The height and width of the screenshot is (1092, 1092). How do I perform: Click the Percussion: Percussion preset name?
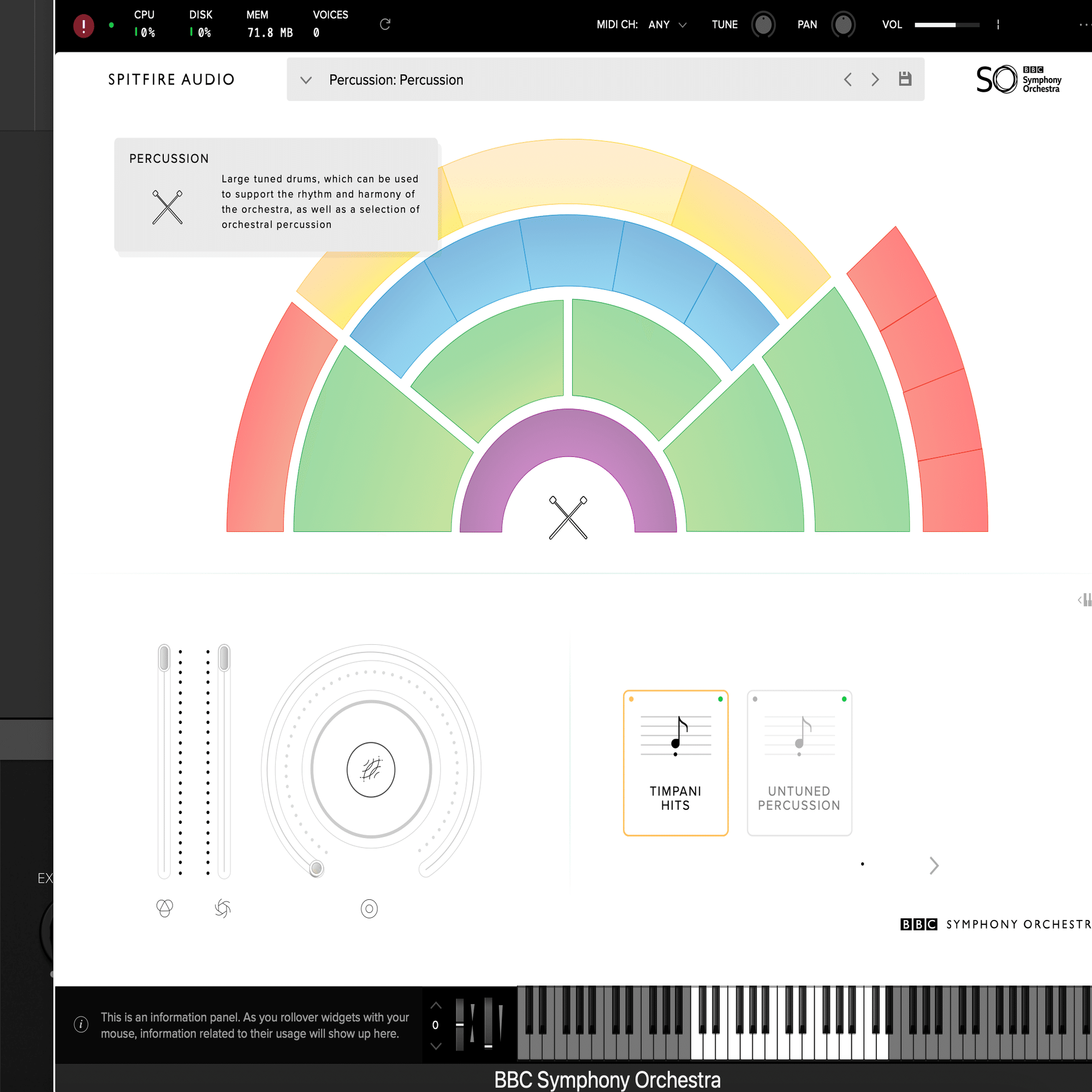point(396,80)
